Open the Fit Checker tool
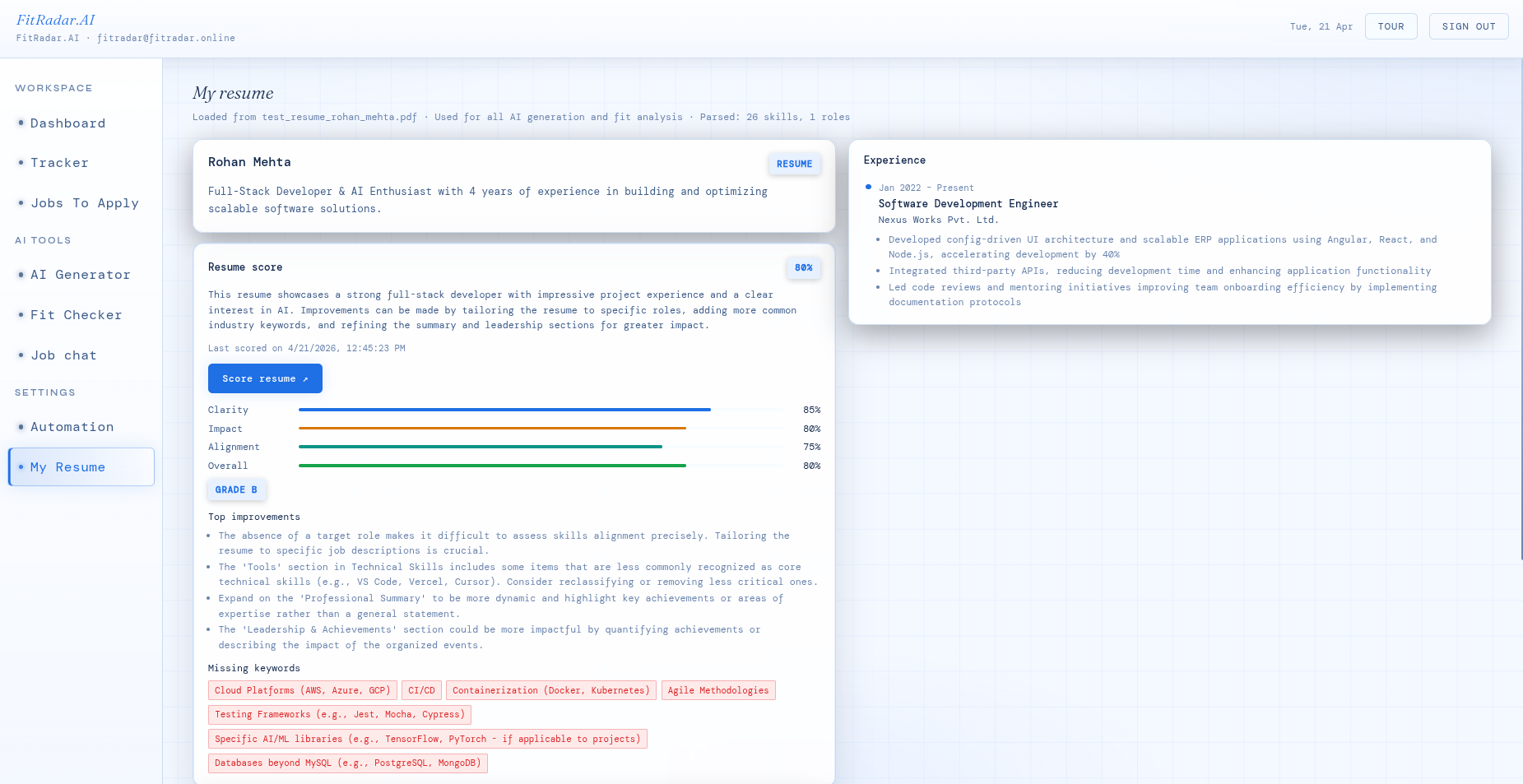The width and height of the screenshot is (1523, 784). (x=81, y=315)
